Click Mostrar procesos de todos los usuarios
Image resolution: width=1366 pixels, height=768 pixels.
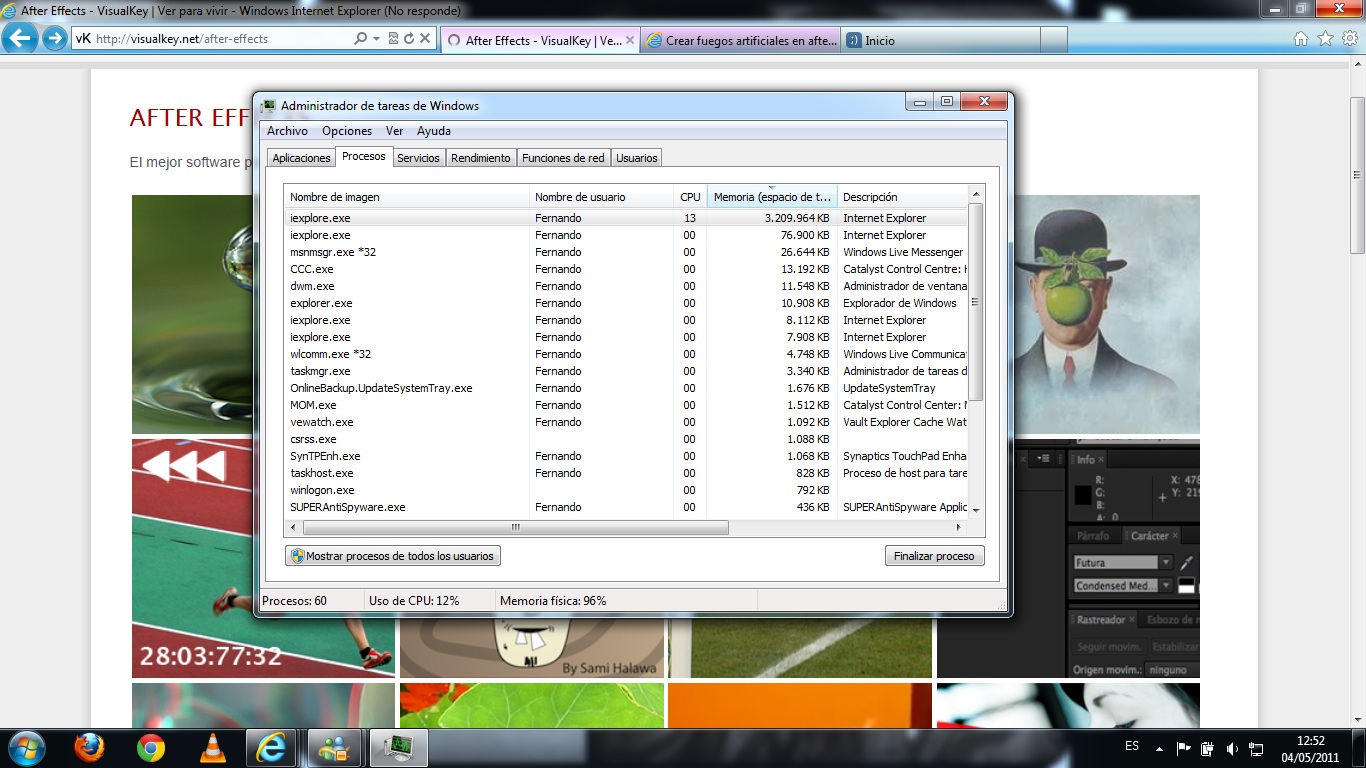click(x=393, y=556)
